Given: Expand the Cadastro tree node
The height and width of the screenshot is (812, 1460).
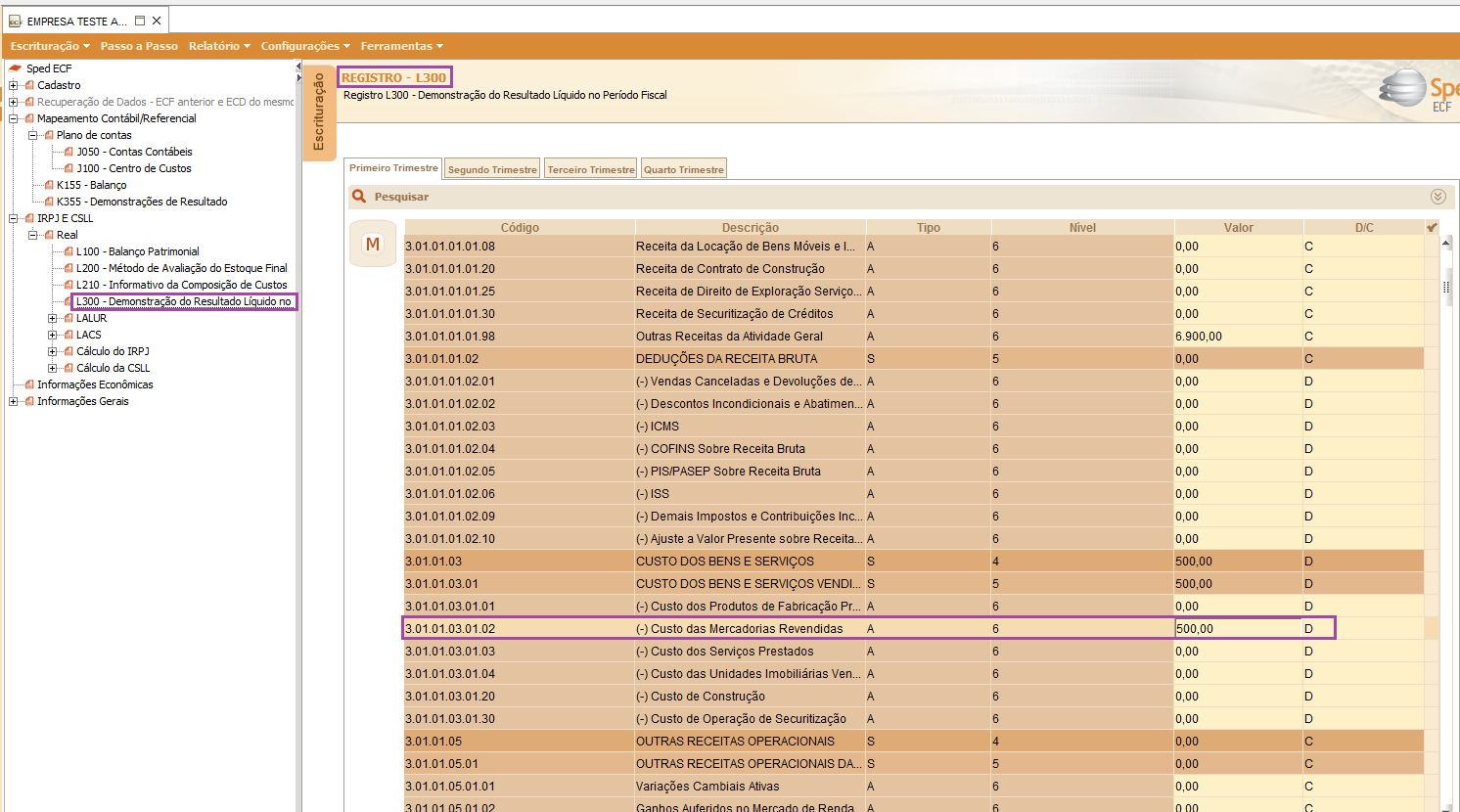Looking at the screenshot, I should (x=14, y=85).
